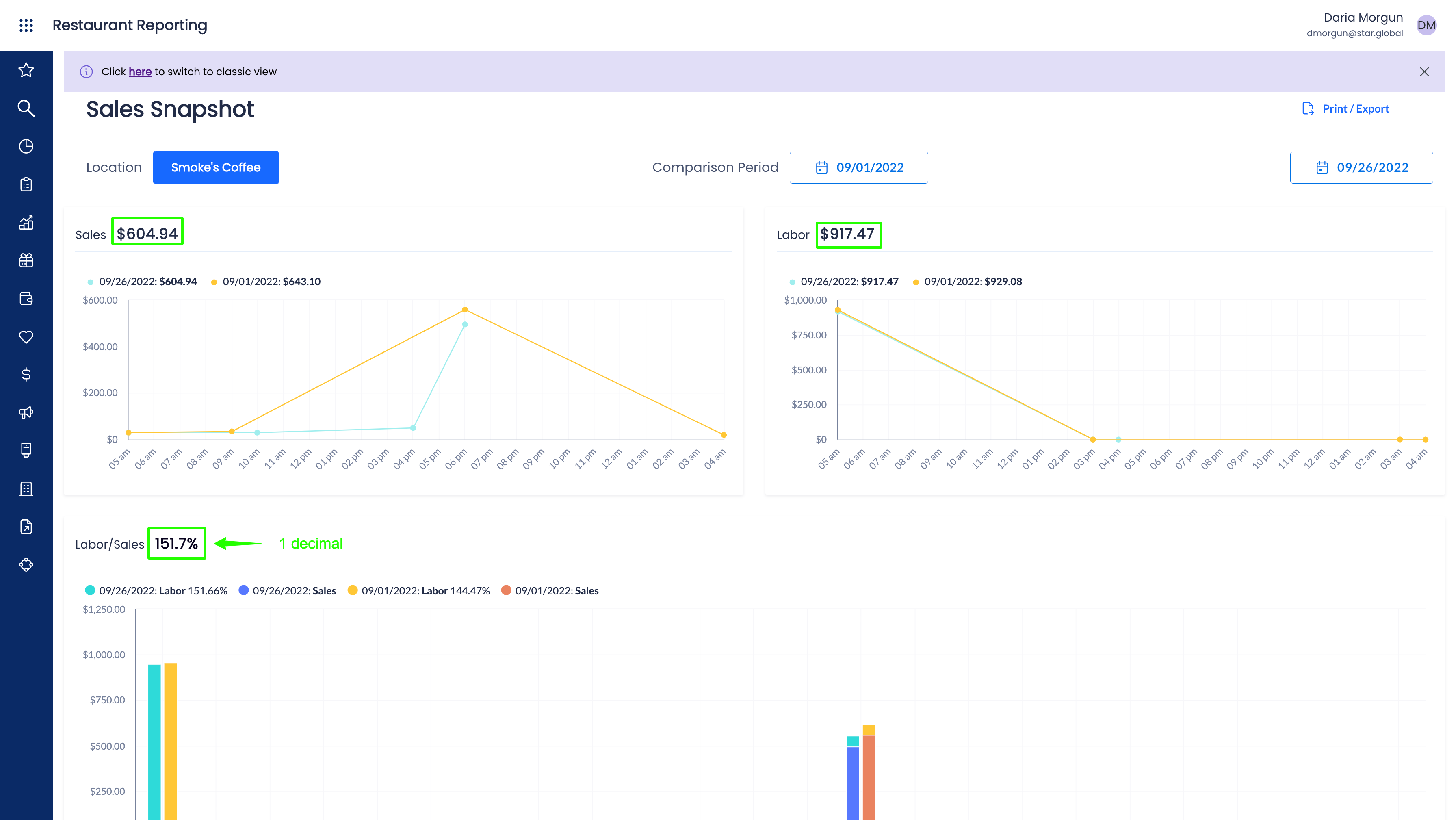Screen dimensions: 1456x820
Task: Open the gift box sidebar icon
Action: 26,260
